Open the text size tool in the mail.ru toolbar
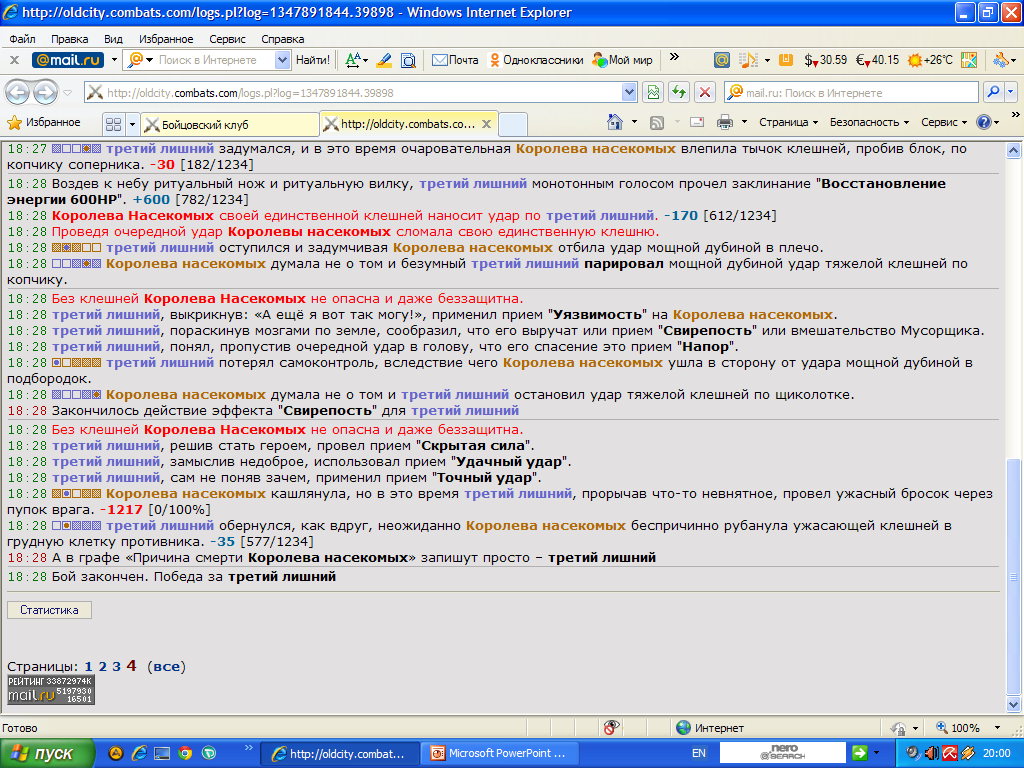Screen dimensions: 1024x768 click(x=356, y=60)
